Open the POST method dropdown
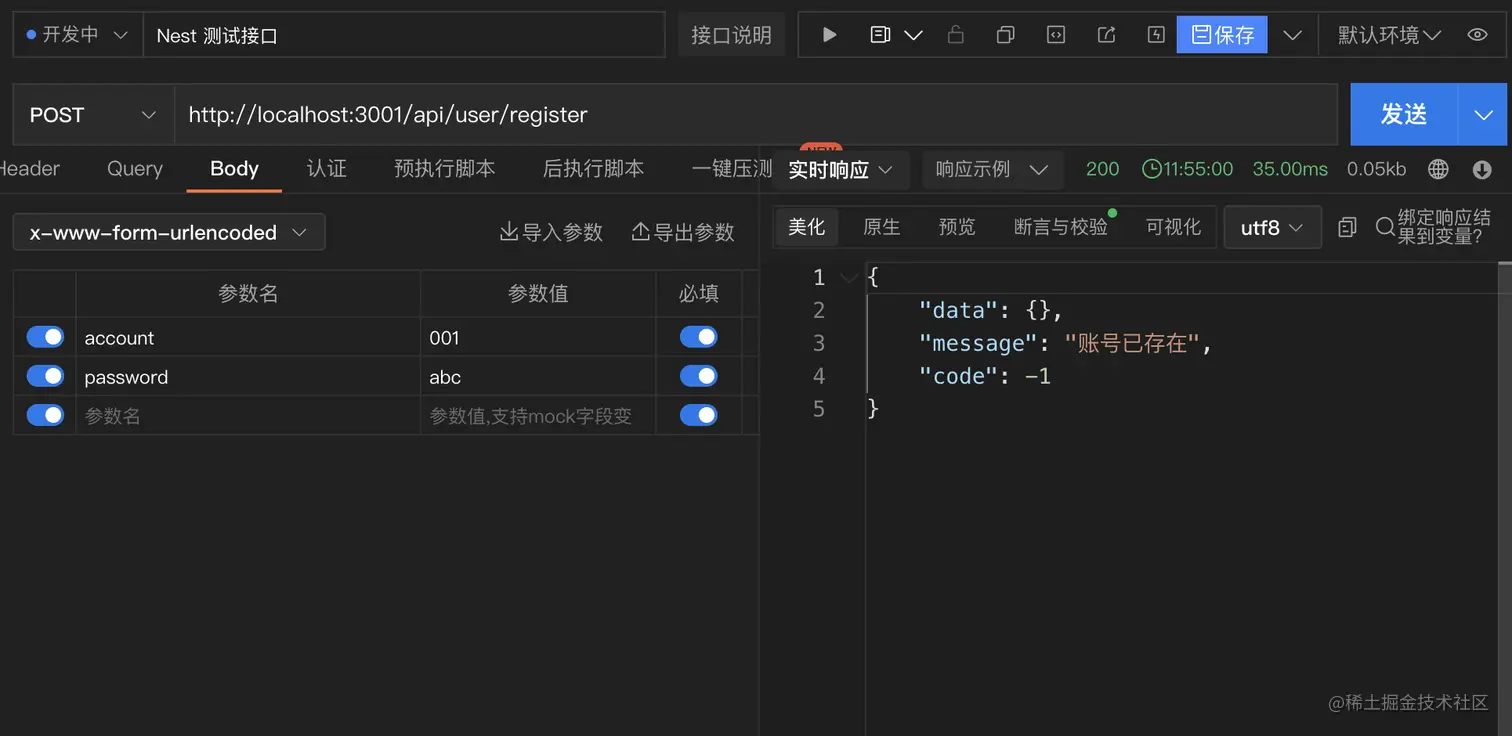Screen dimensions: 1512x736 (x=92, y=115)
